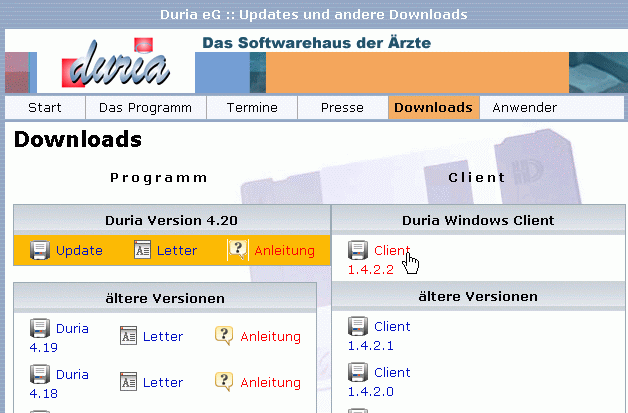Open the Letter link for Version 4.20
This screenshot has height=413, width=628.
pyautogui.click(x=177, y=251)
